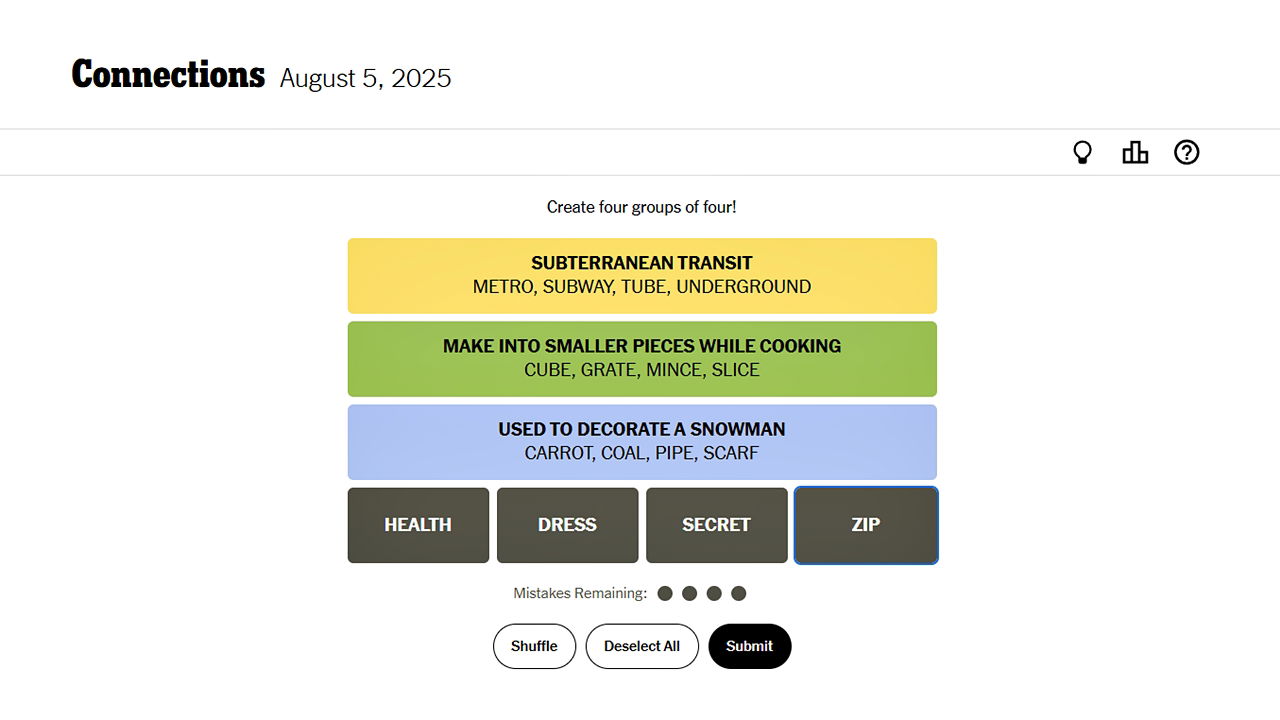Click the green cooking-terms group banner

click(642, 358)
